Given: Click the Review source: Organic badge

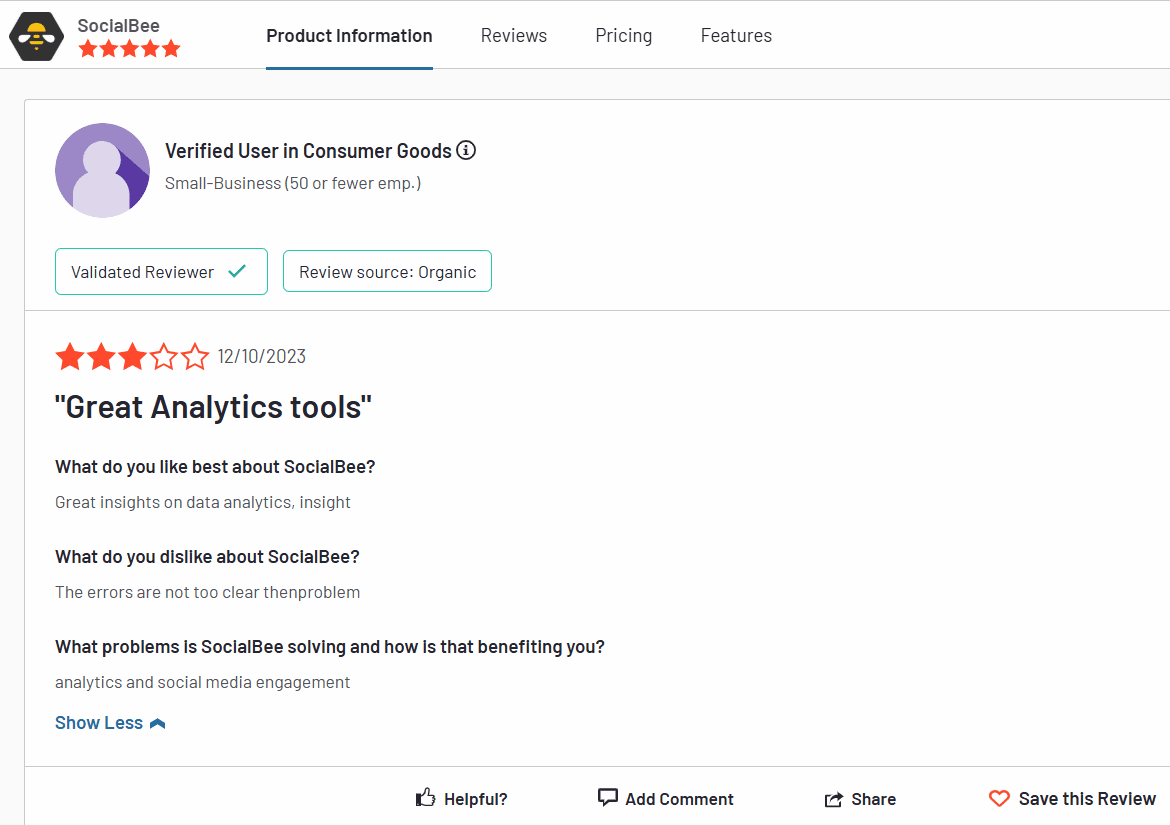Looking at the screenshot, I should coord(387,272).
